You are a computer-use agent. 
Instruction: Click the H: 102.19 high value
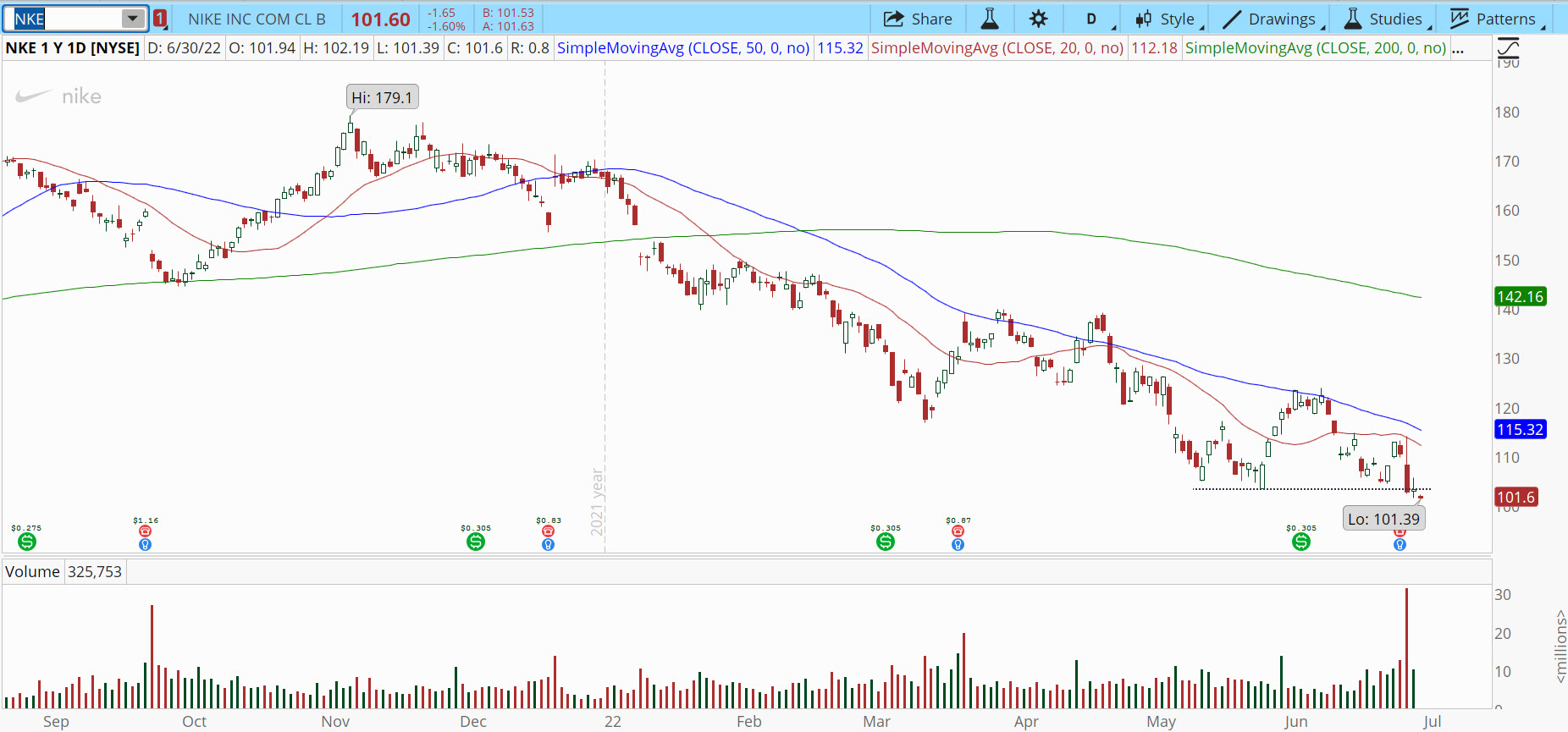pyautogui.click(x=336, y=48)
